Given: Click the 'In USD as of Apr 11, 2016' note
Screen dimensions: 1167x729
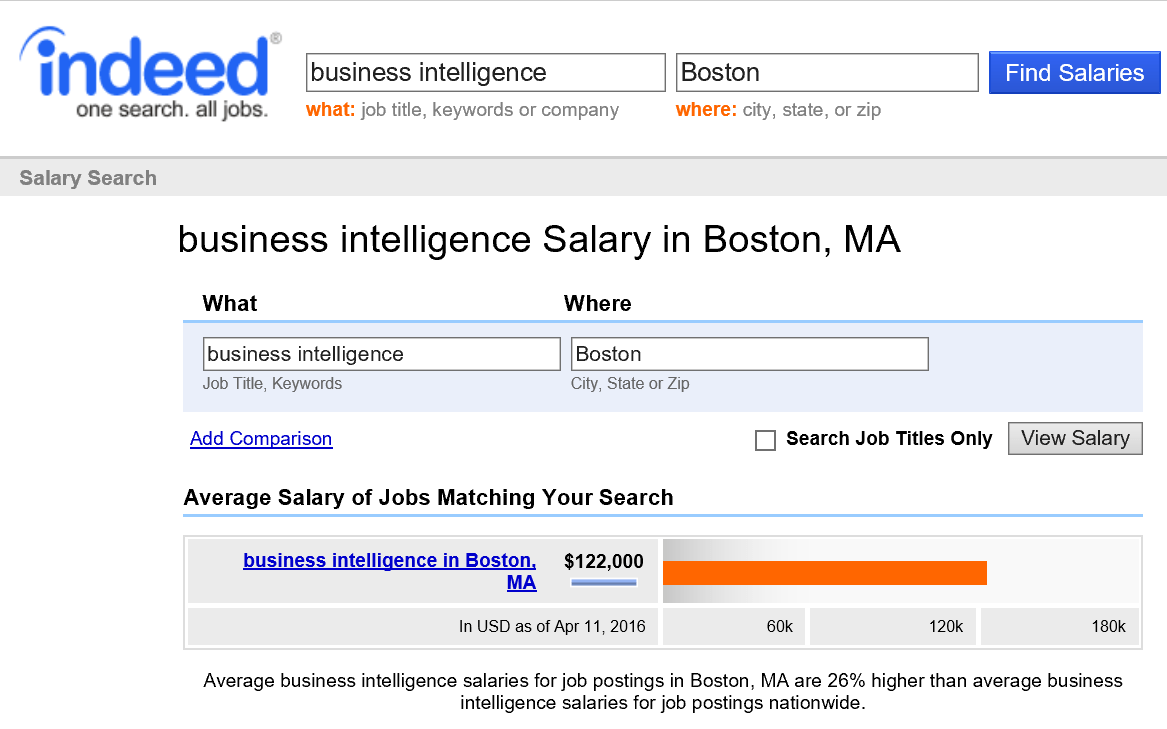Looking at the screenshot, I should [x=552, y=627].
